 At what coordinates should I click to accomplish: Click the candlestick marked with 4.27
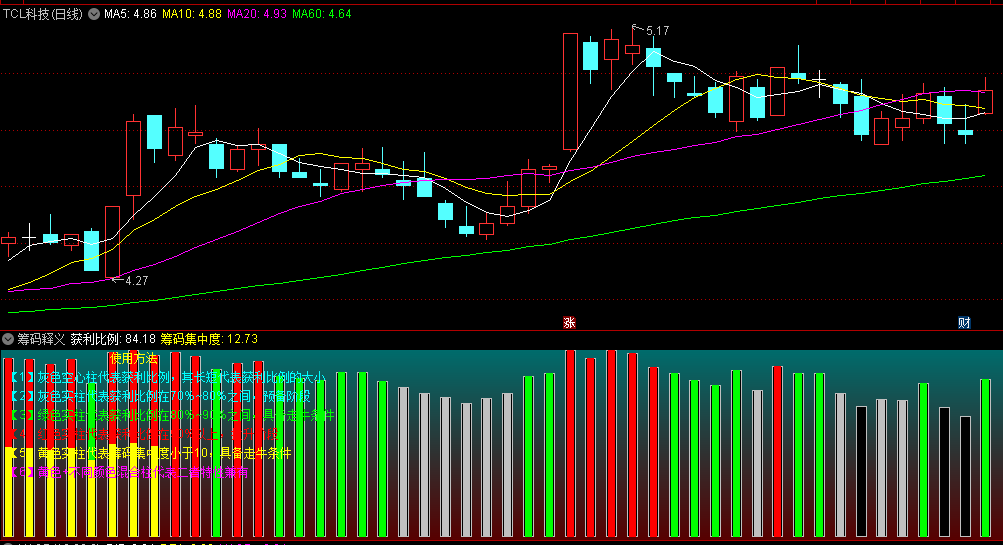pos(113,242)
